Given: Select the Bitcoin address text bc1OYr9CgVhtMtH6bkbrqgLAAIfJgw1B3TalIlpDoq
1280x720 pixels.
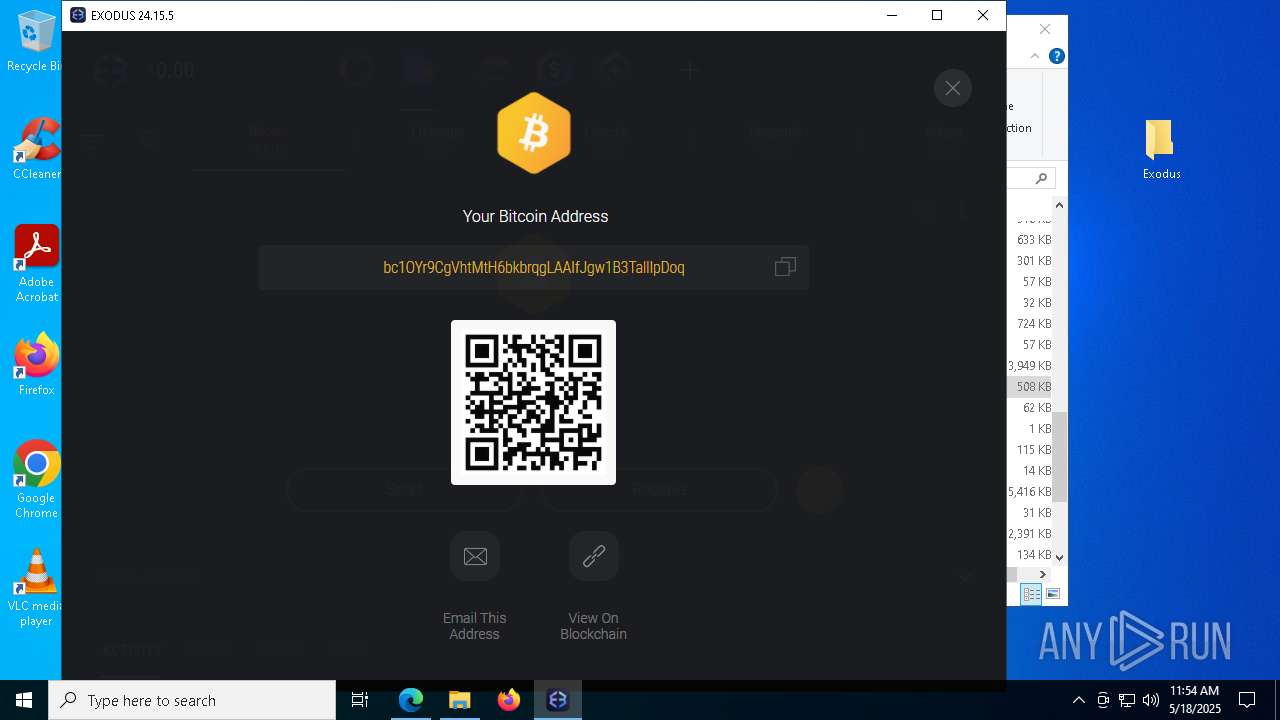Looking at the screenshot, I should [x=534, y=267].
